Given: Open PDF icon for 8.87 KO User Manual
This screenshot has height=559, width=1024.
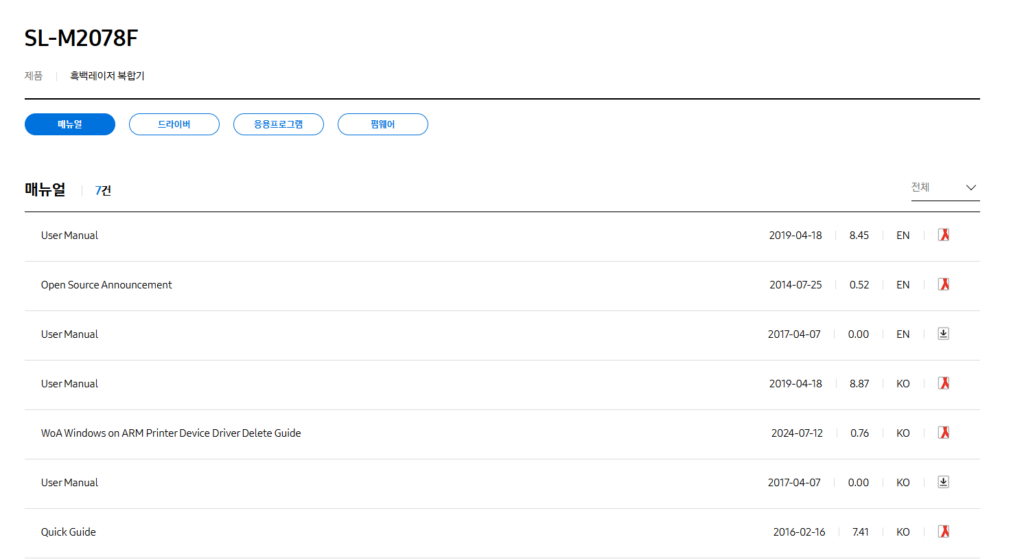Looking at the screenshot, I should 944,383.
